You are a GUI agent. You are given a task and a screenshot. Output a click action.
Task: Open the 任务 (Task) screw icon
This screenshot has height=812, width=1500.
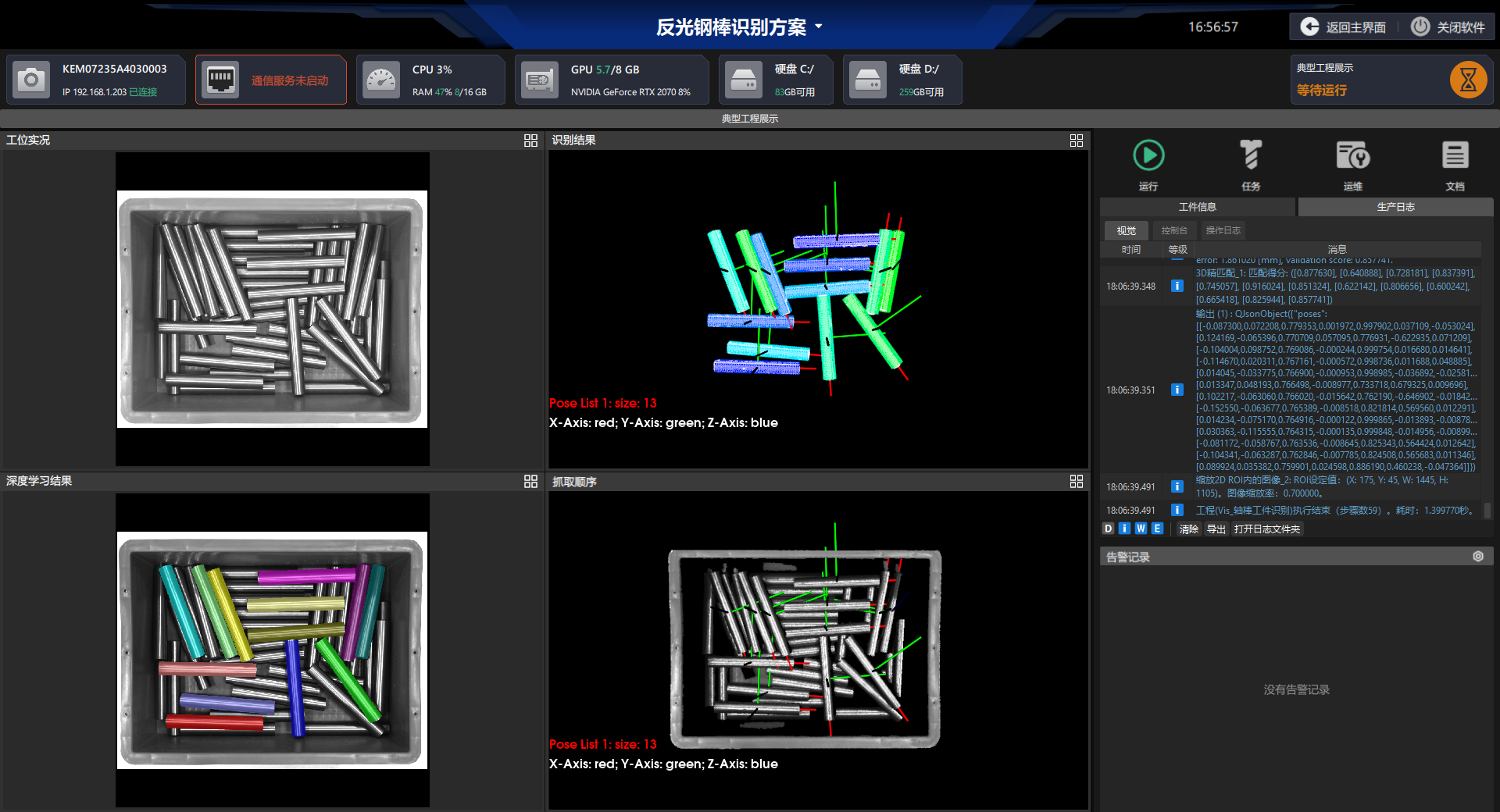[x=1251, y=155]
